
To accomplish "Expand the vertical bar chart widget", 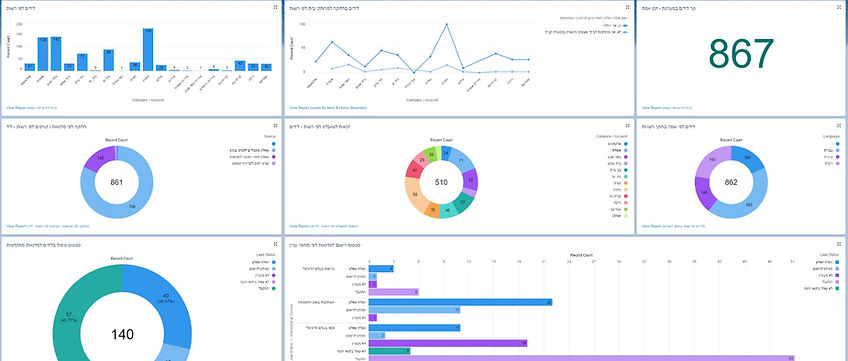I will click(x=275, y=7).
